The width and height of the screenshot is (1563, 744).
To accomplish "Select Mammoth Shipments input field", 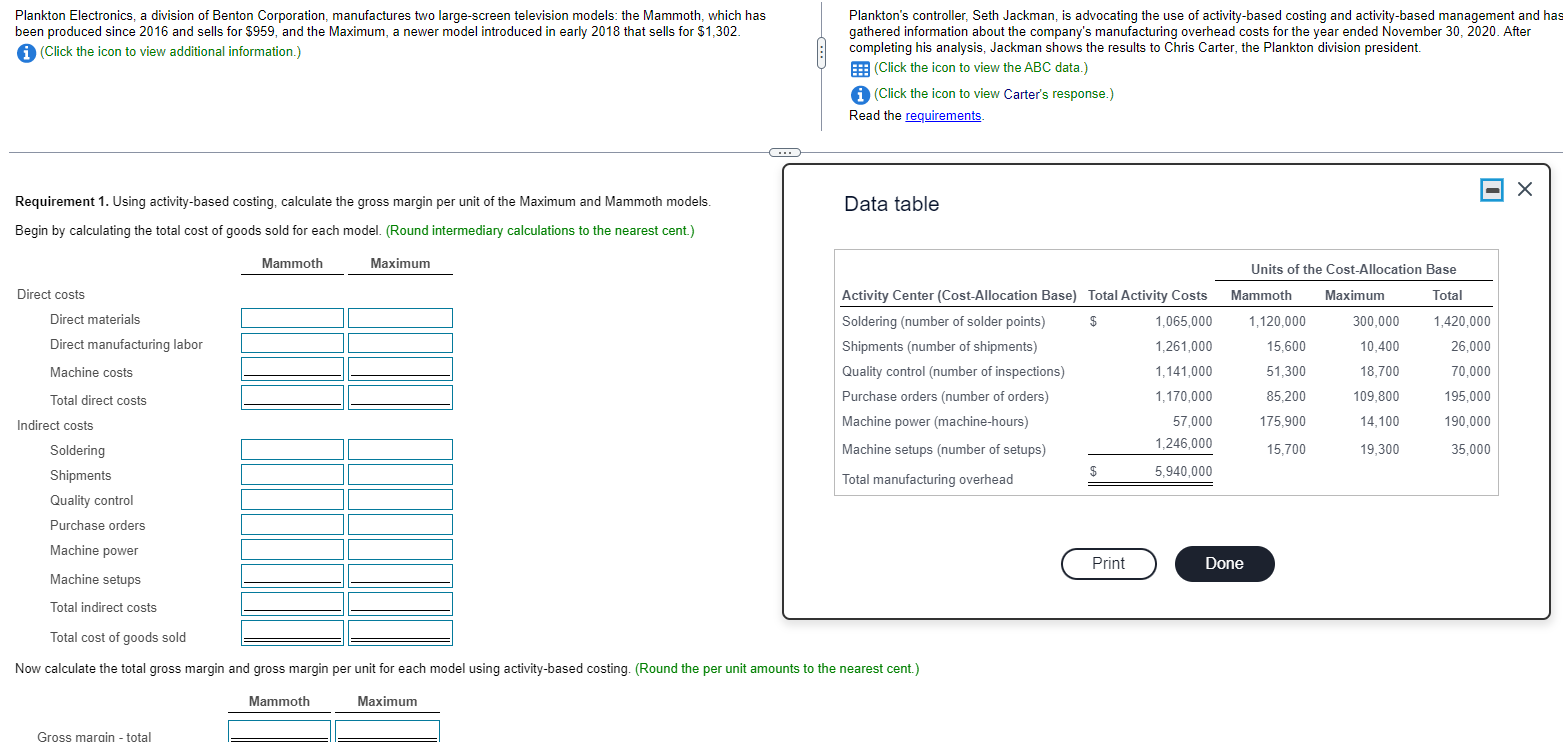I will point(292,475).
